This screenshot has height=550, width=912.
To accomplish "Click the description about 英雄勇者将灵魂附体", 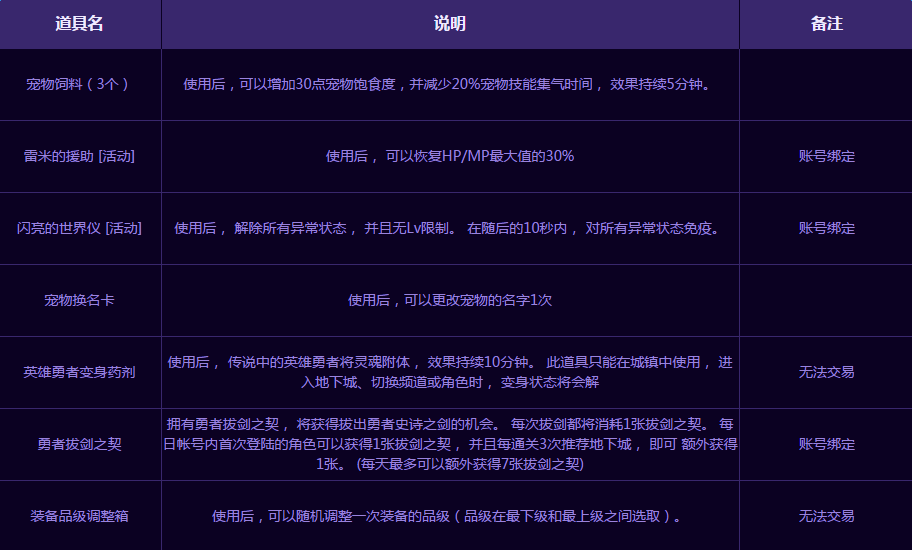I will point(450,372).
